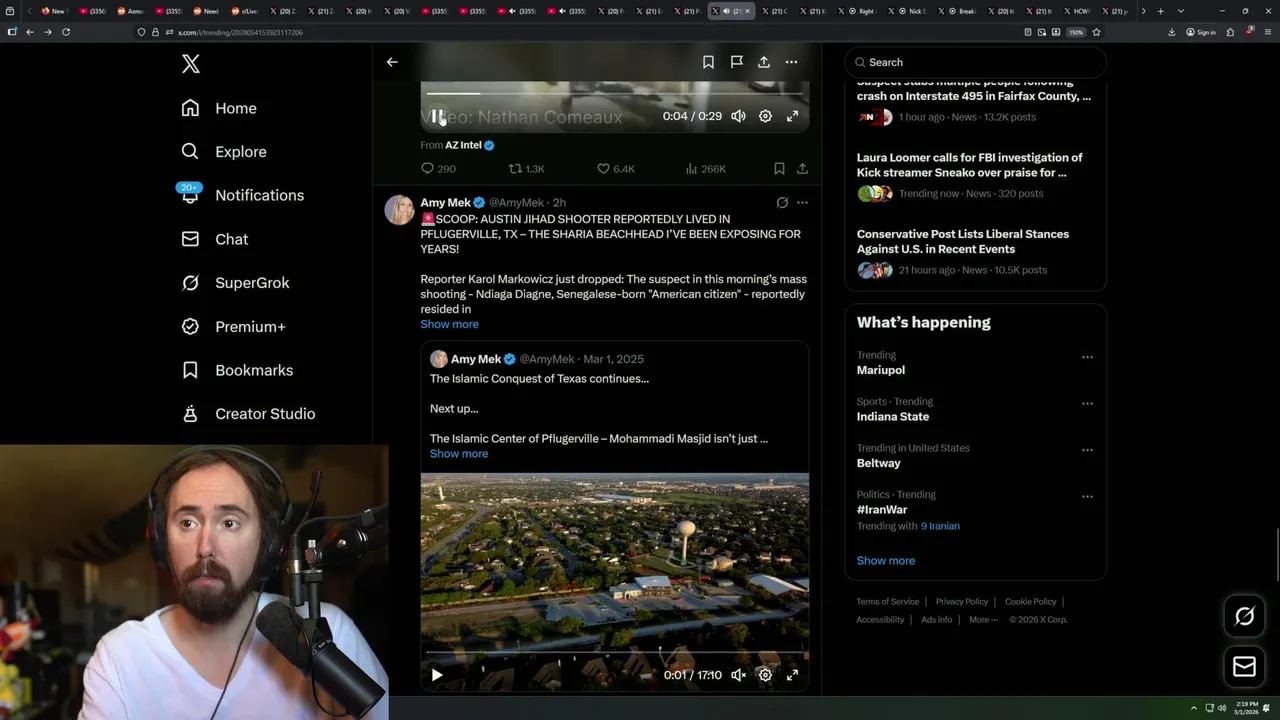The image size is (1280, 720).
Task: Open more options for Indiana State trend
Action: (1087, 404)
